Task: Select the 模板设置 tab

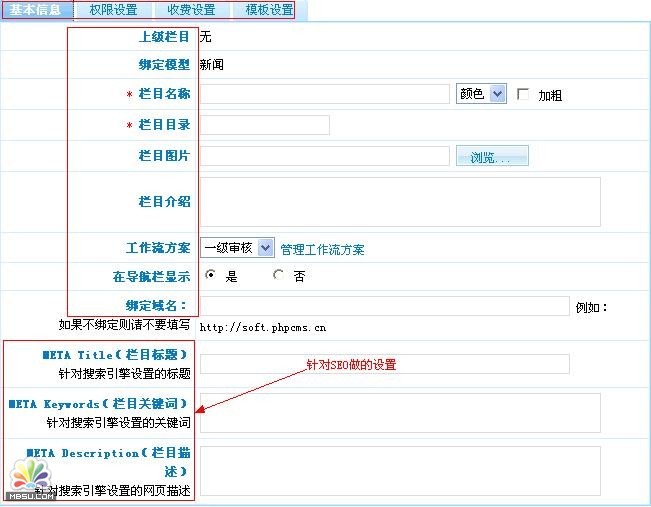Action: tap(269, 11)
